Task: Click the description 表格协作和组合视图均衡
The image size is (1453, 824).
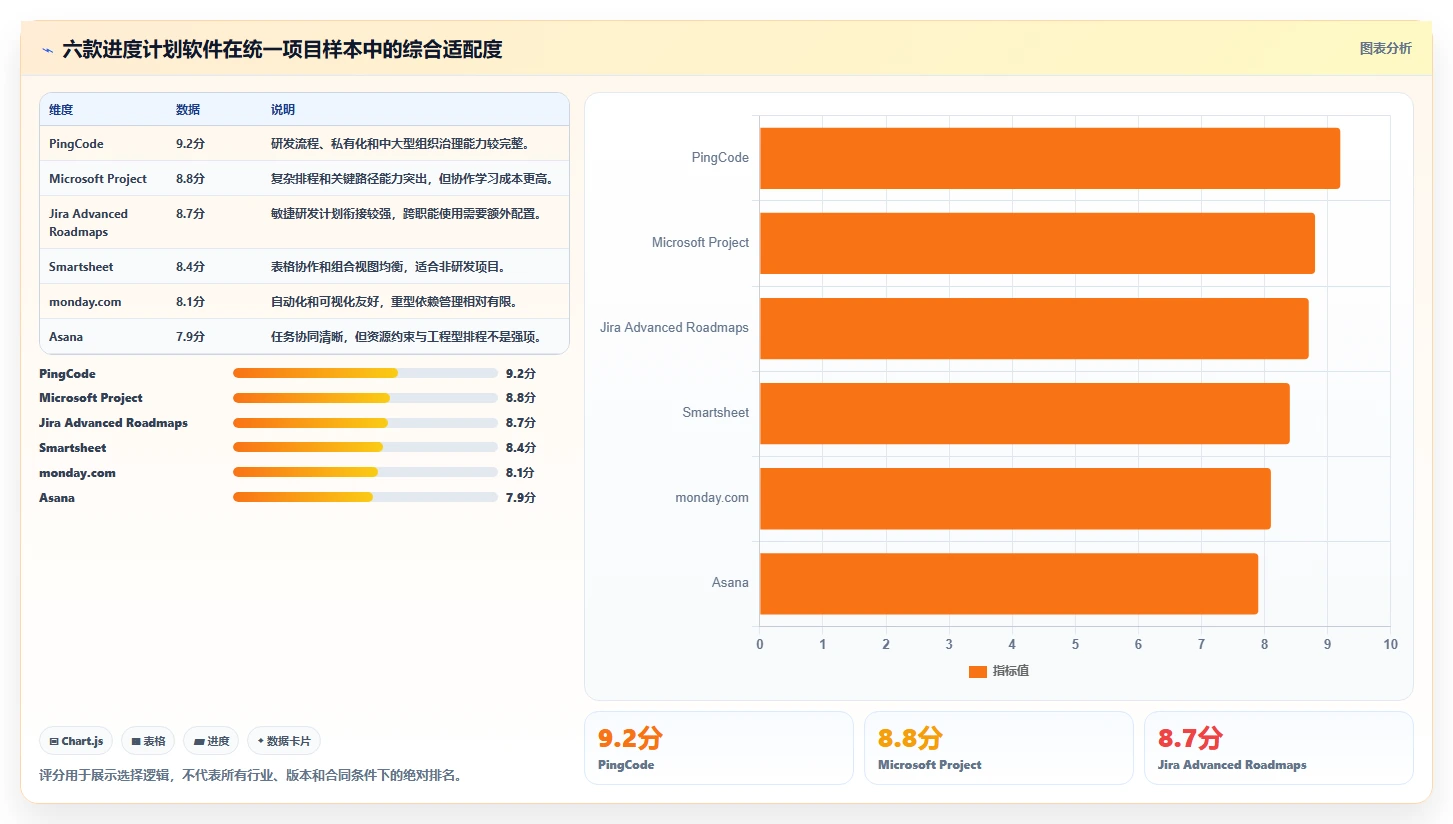Action: 389,267
